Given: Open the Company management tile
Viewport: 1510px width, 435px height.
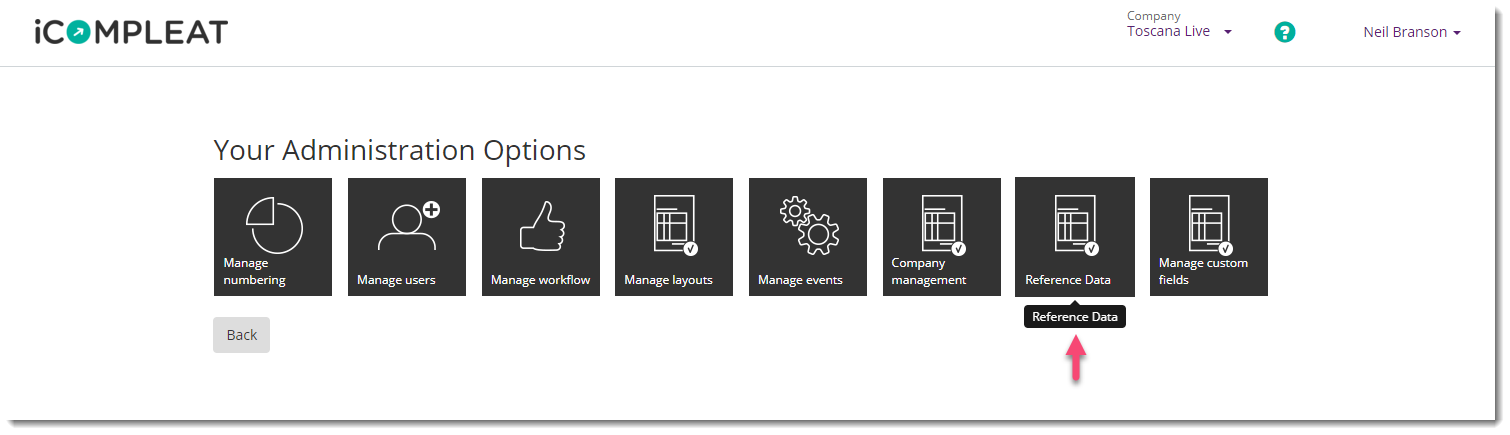Looking at the screenshot, I should pos(942,237).
